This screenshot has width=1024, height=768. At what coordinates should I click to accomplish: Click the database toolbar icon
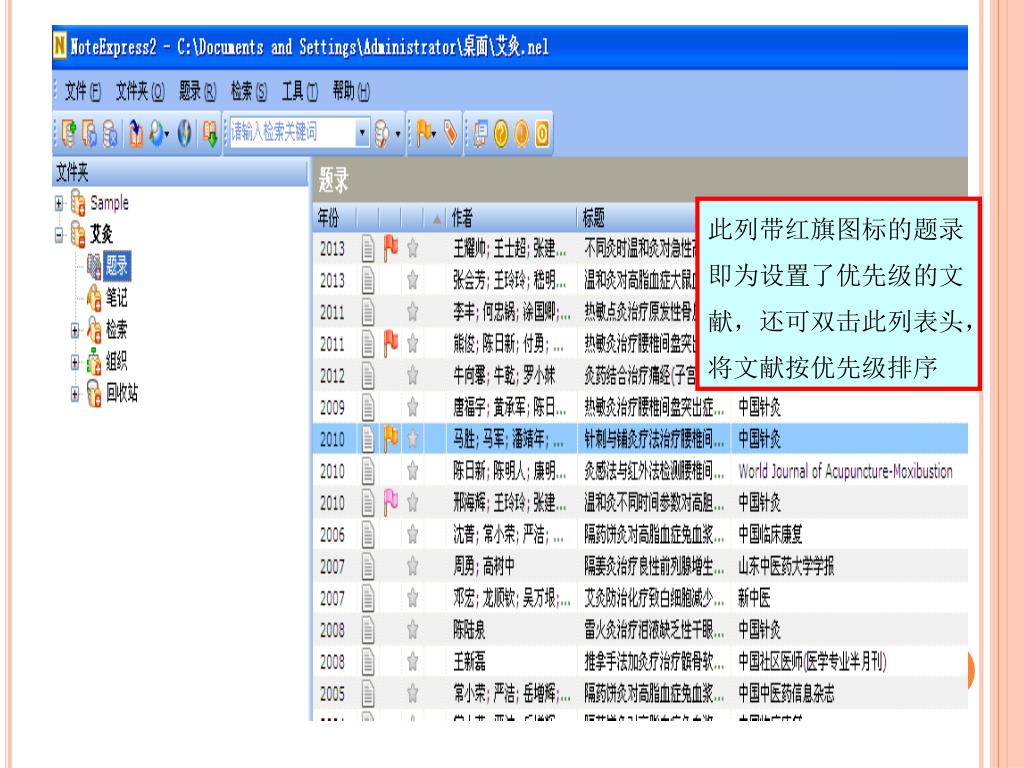[110, 133]
